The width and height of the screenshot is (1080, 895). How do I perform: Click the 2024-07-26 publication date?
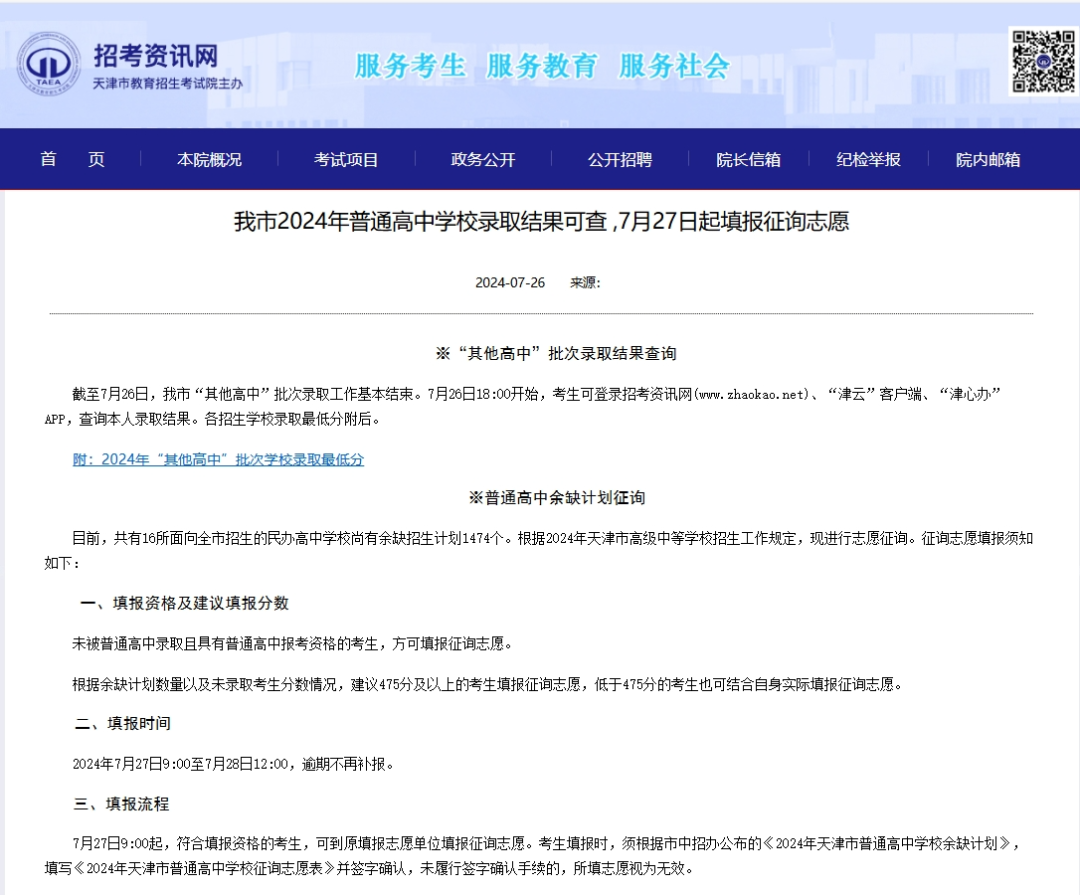508,283
